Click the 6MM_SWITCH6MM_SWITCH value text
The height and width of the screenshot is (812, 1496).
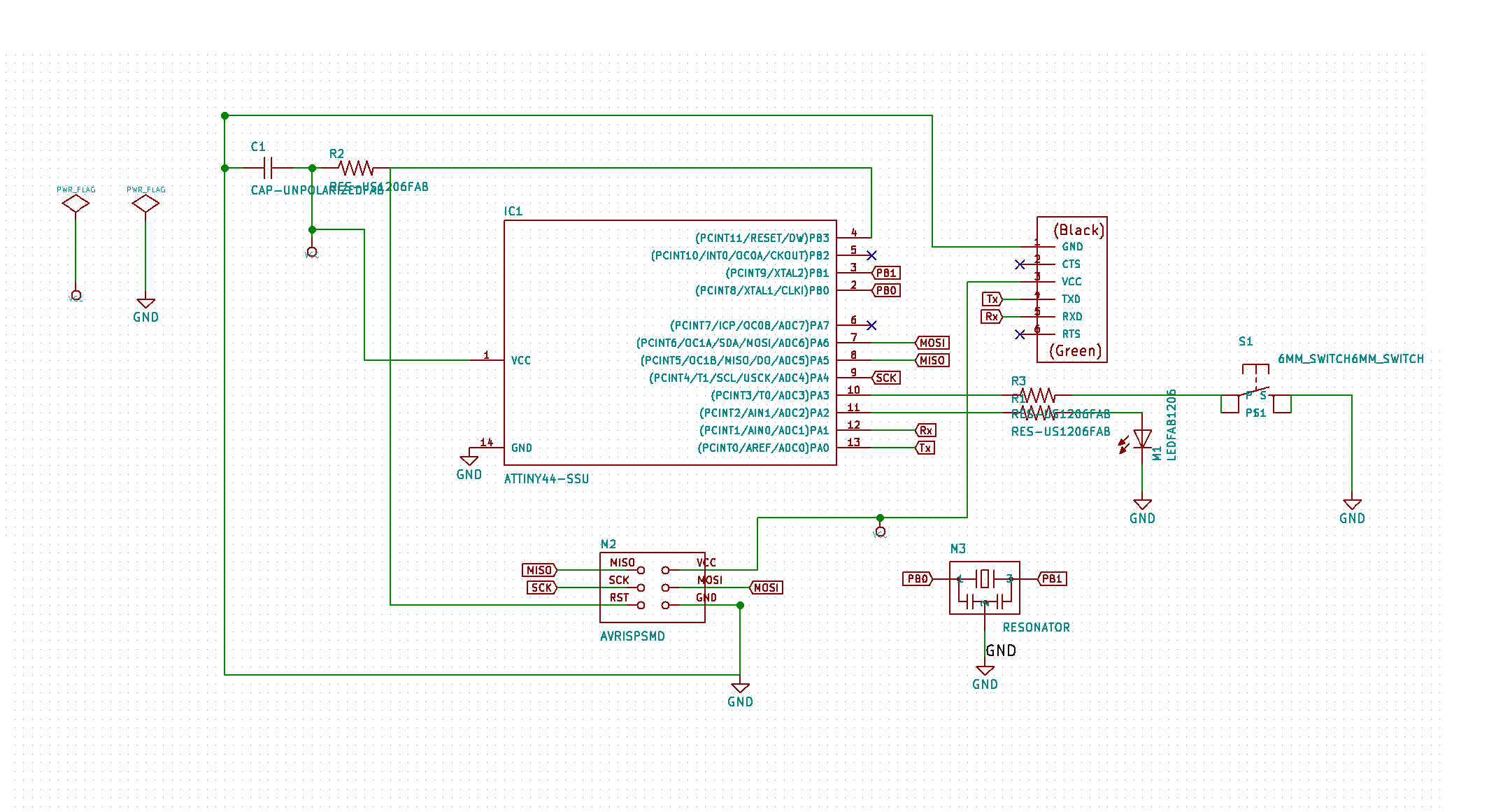point(1351,359)
